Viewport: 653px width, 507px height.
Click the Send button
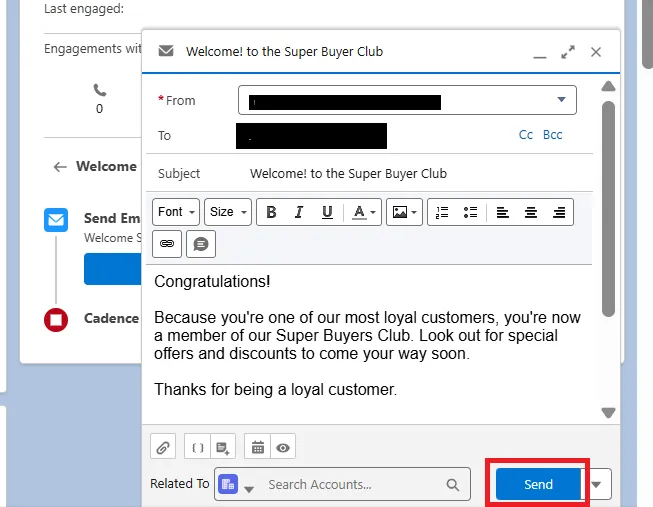click(538, 484)
